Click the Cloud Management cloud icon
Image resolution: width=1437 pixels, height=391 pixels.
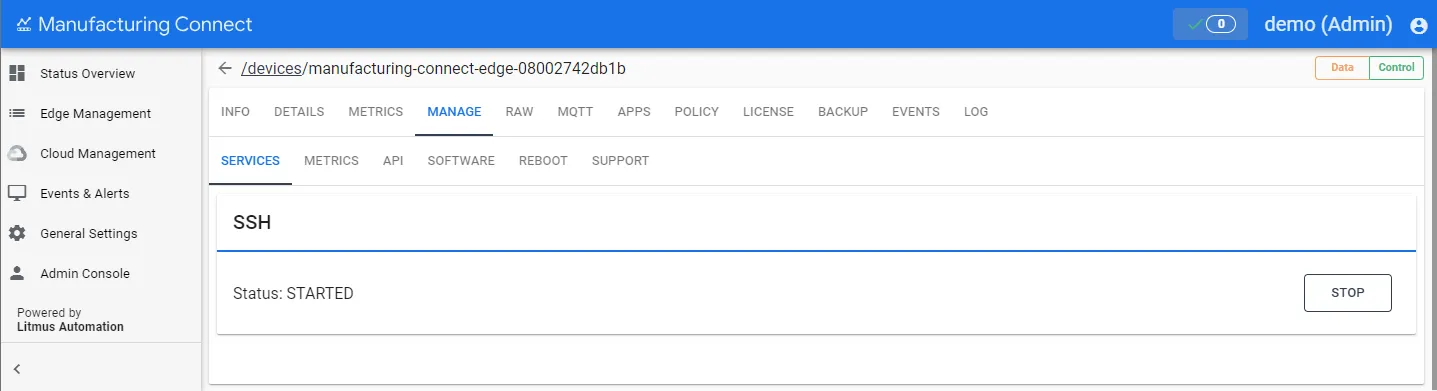(17, 153)
